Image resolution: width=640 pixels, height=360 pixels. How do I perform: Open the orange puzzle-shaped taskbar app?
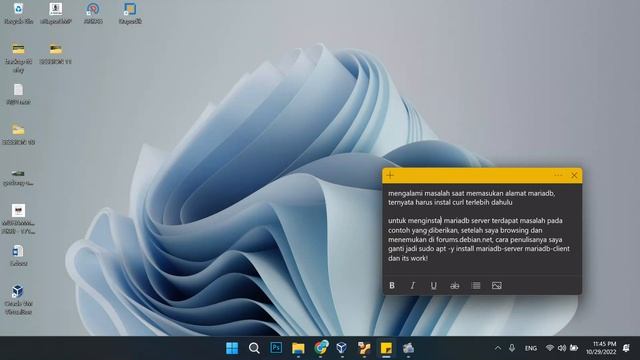point(364,348)
